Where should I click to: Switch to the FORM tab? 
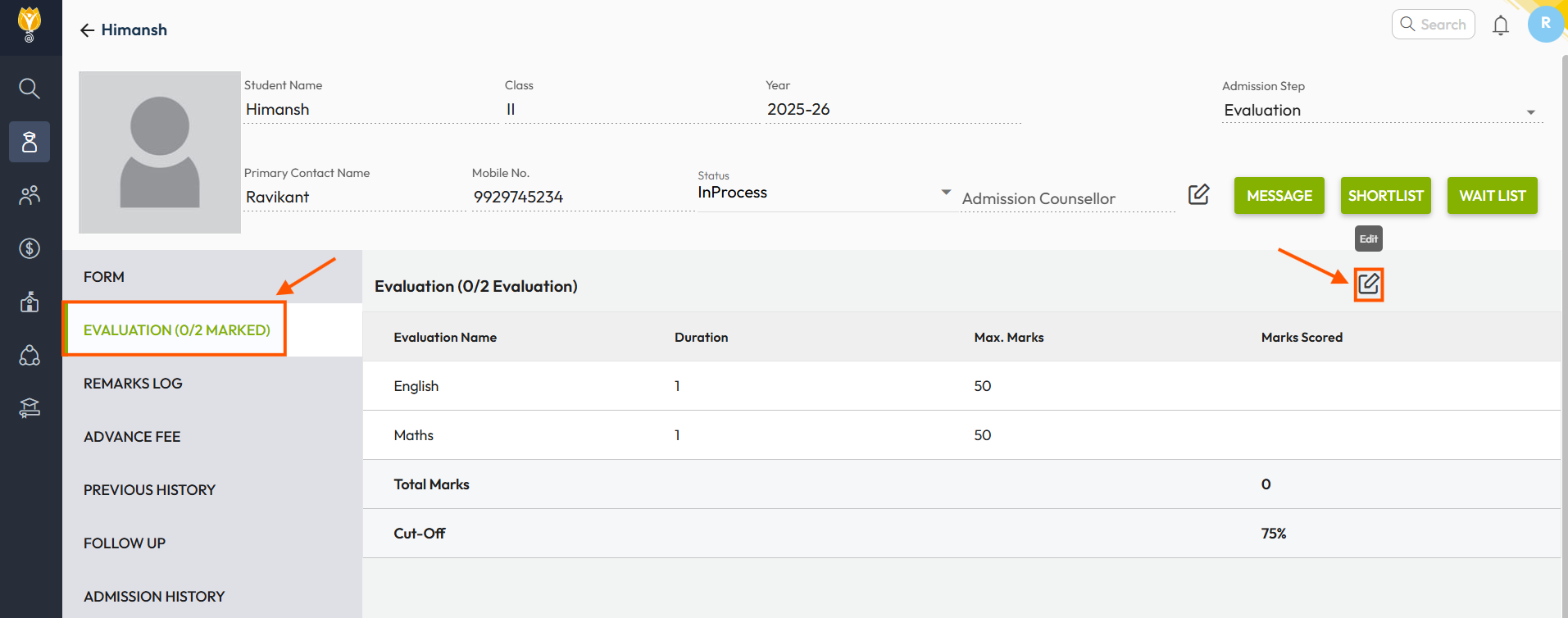coord(104,277)
